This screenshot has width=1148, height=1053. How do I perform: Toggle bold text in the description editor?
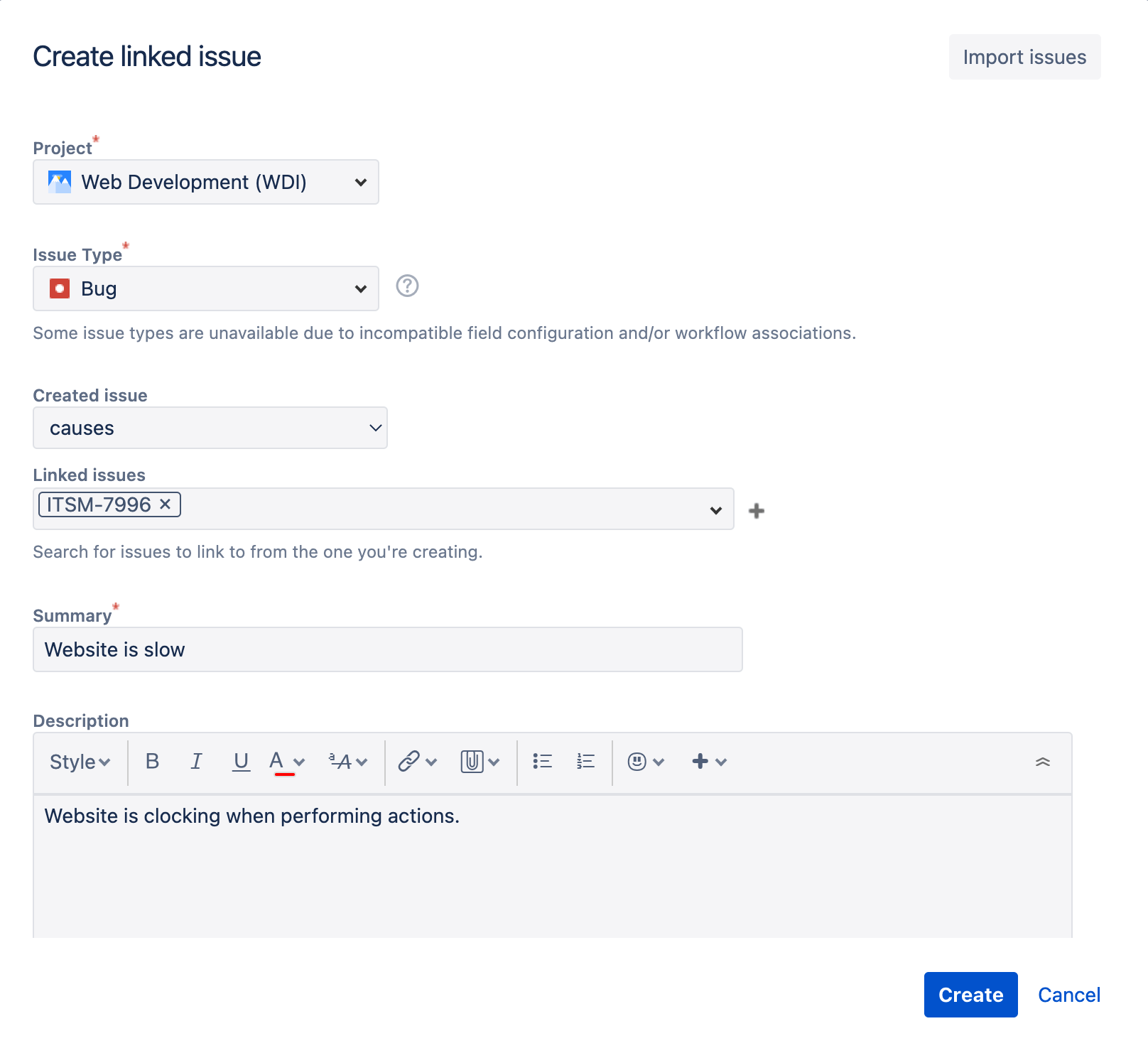tap(151, 762)
